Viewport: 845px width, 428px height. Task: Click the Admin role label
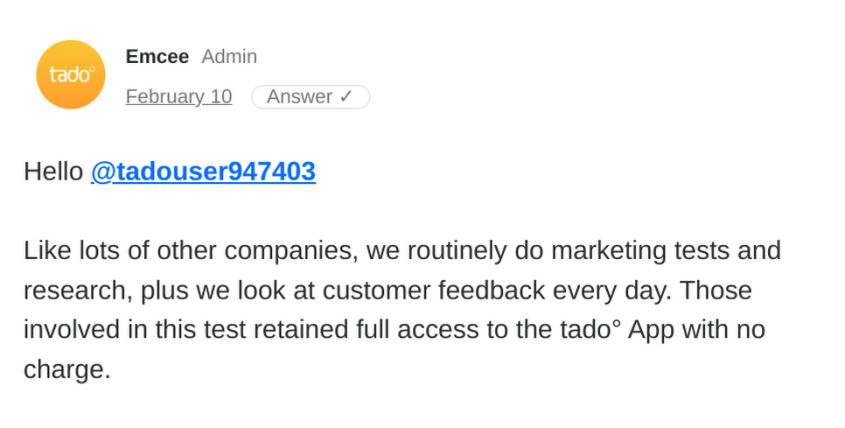tap(230, 57)
